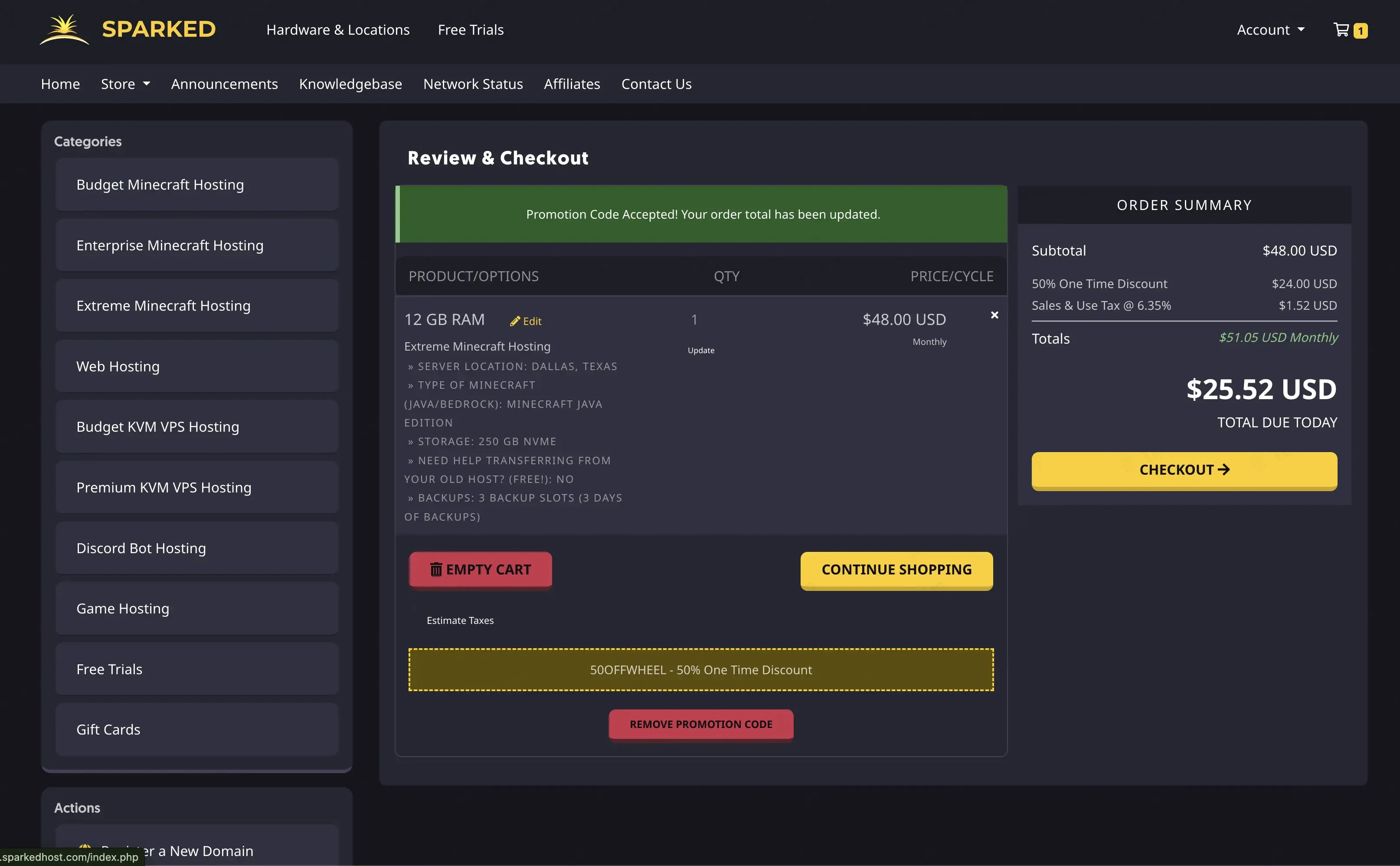Check the Network Status page

[x=473, y=84]
